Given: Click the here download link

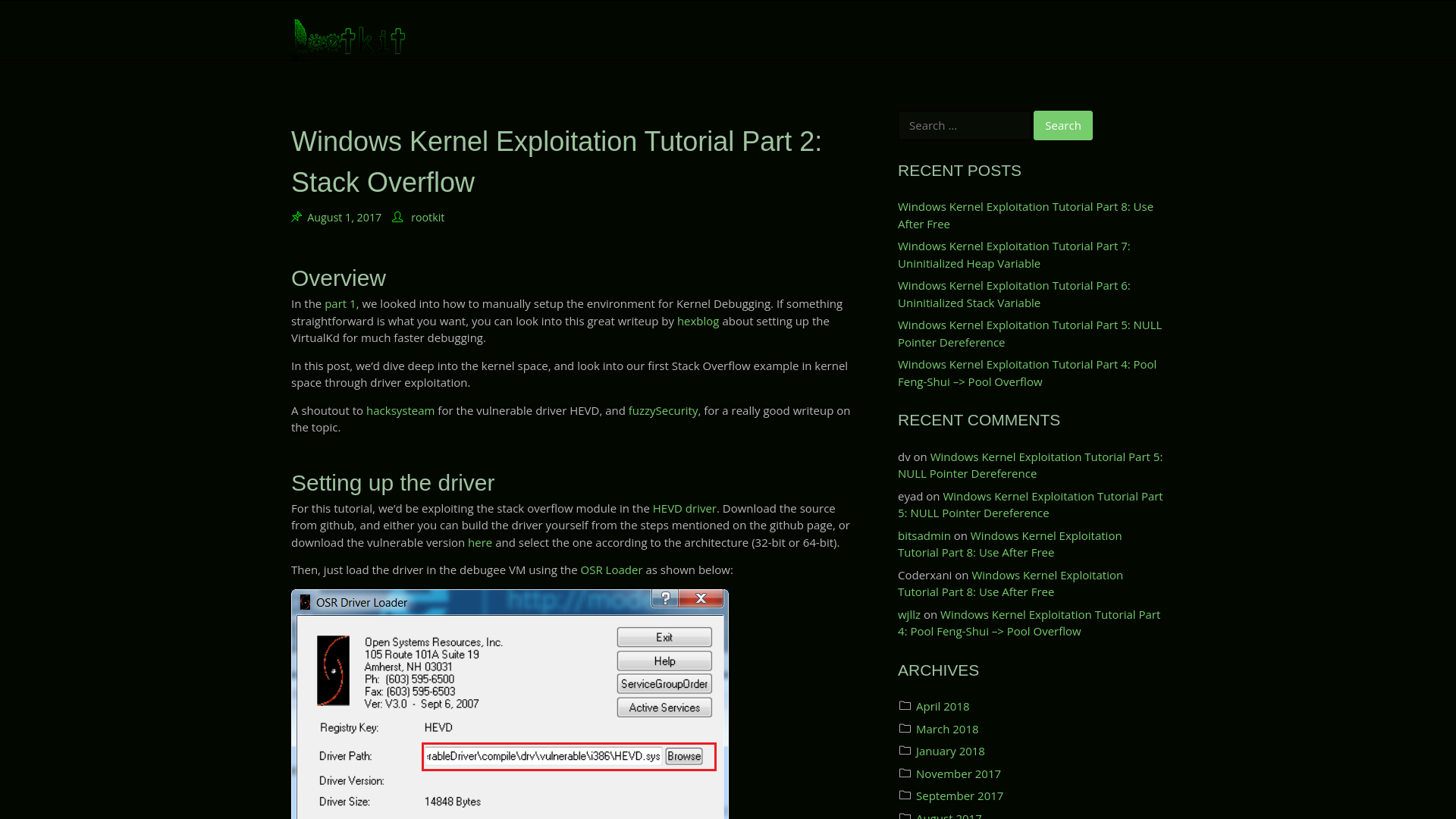Looking at the screenshot, I should [480, 542].
